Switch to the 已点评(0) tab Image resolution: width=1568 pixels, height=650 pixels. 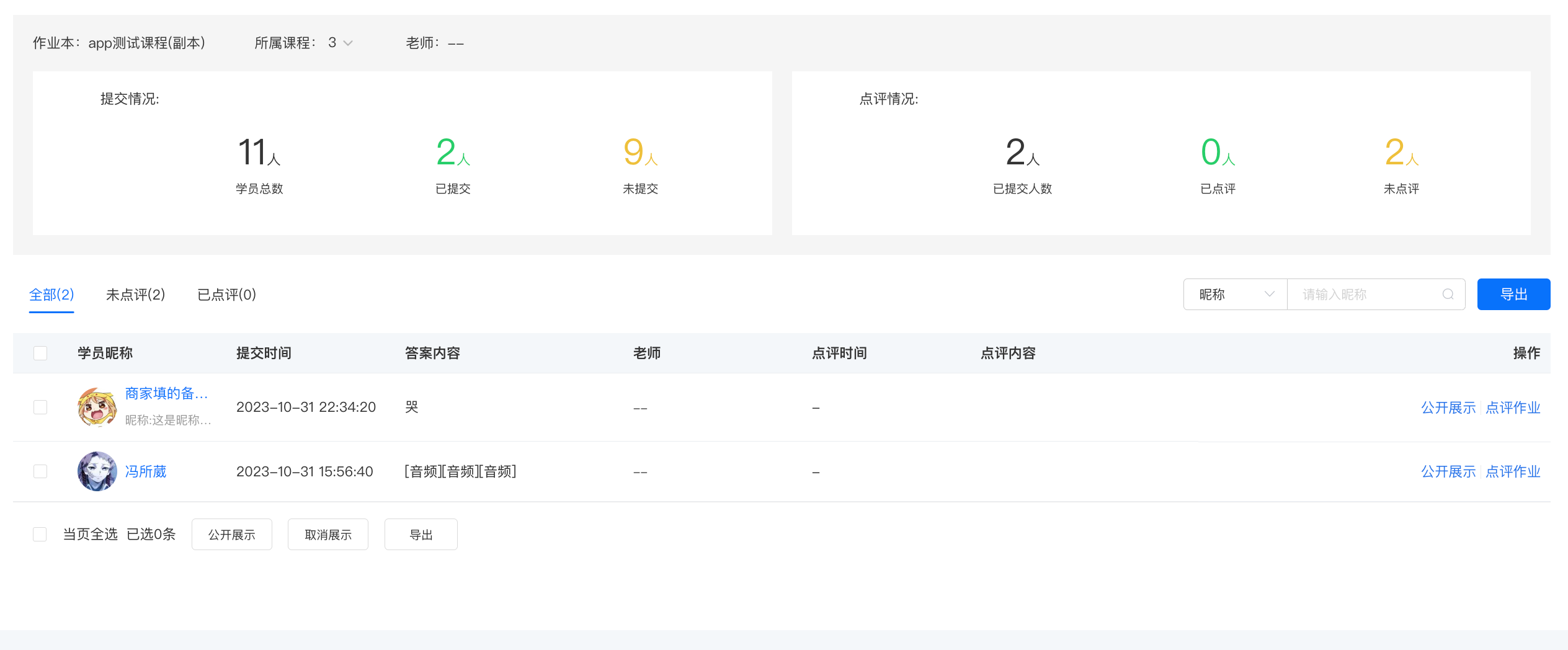pyautogui.click(x=226, y=294)
